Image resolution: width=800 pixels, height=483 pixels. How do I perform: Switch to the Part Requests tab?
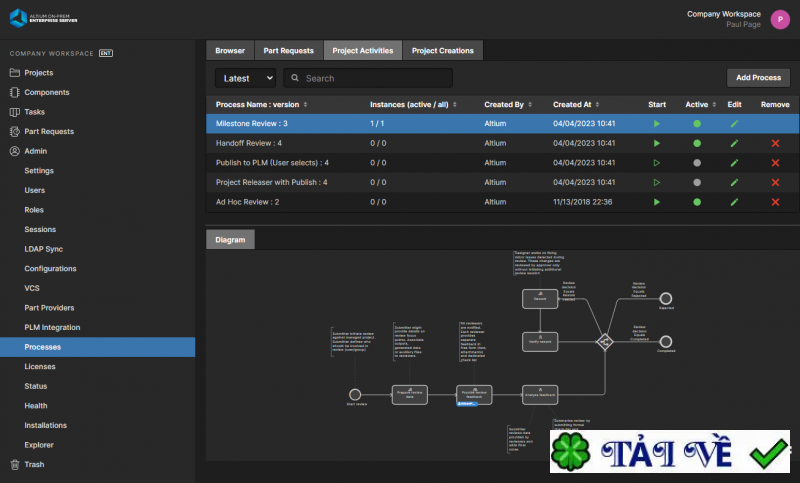pyautogui.click(x=289, y=50)
